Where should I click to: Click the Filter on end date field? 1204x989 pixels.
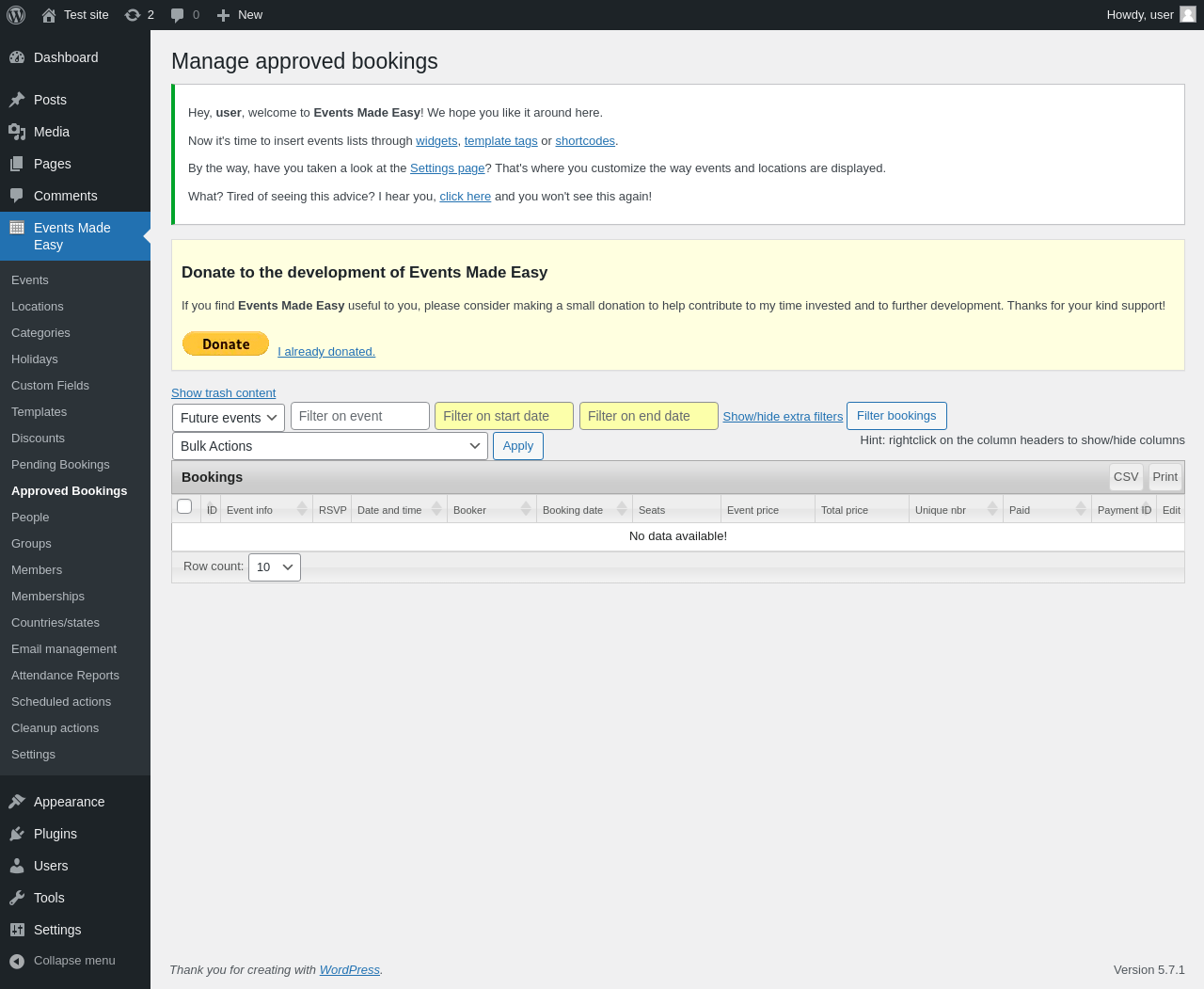[x=649, y=416]
